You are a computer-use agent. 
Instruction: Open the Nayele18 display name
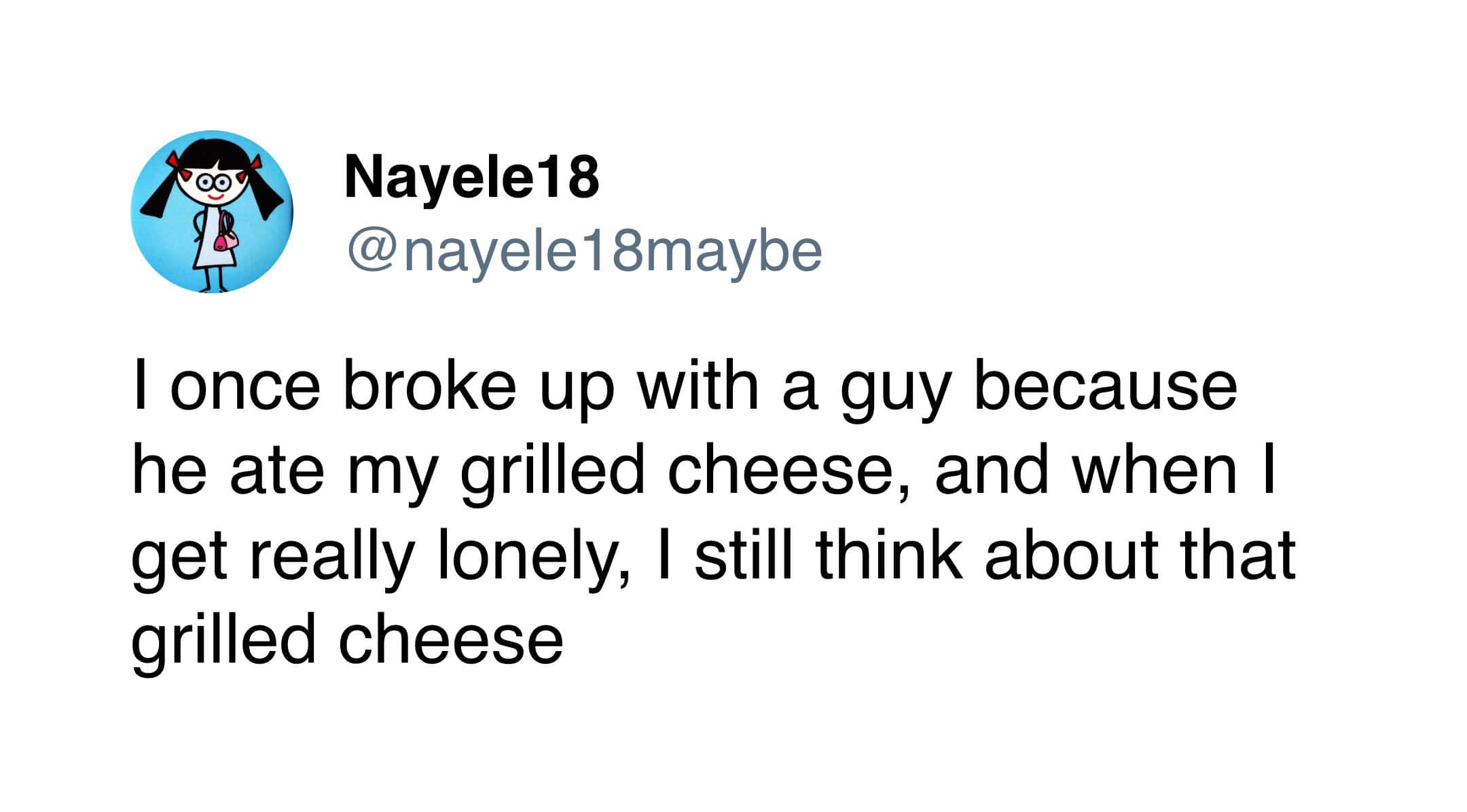pos(471,177)
